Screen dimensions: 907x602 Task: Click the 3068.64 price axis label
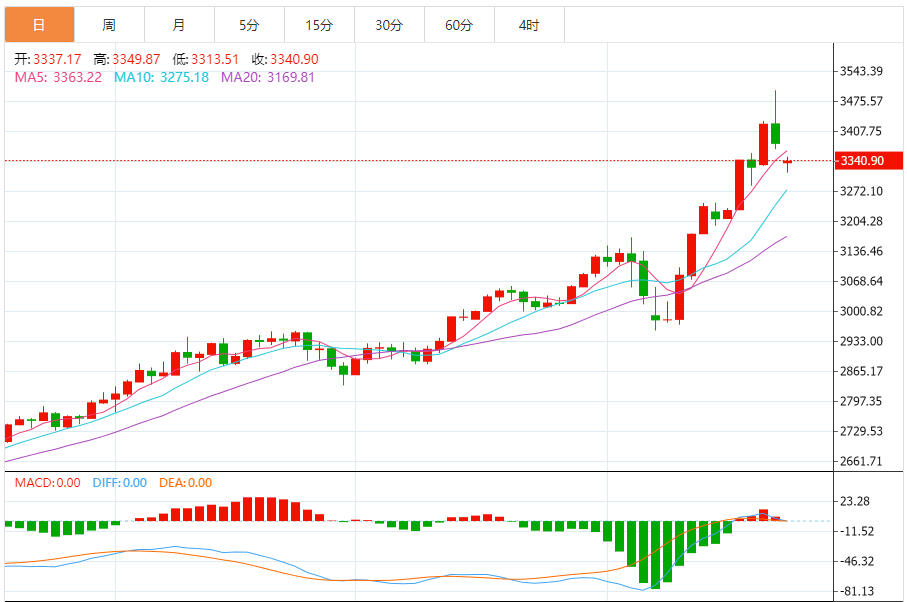pyautogui.click(x=861, y=282)
